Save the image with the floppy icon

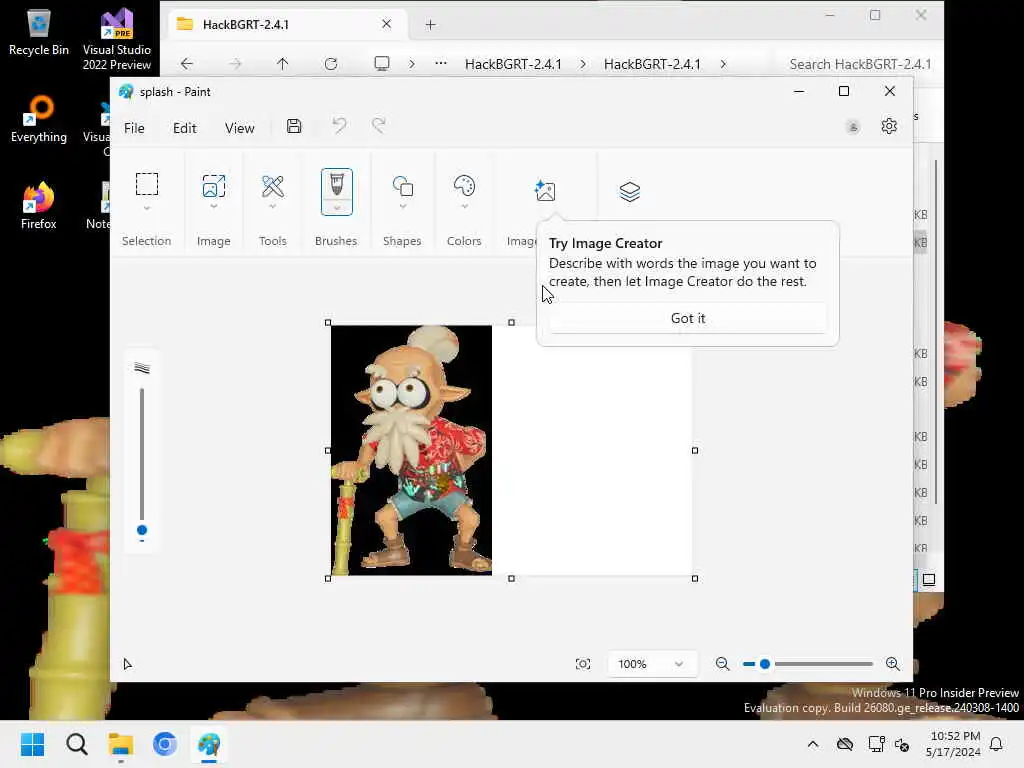(x=294, y=126)
